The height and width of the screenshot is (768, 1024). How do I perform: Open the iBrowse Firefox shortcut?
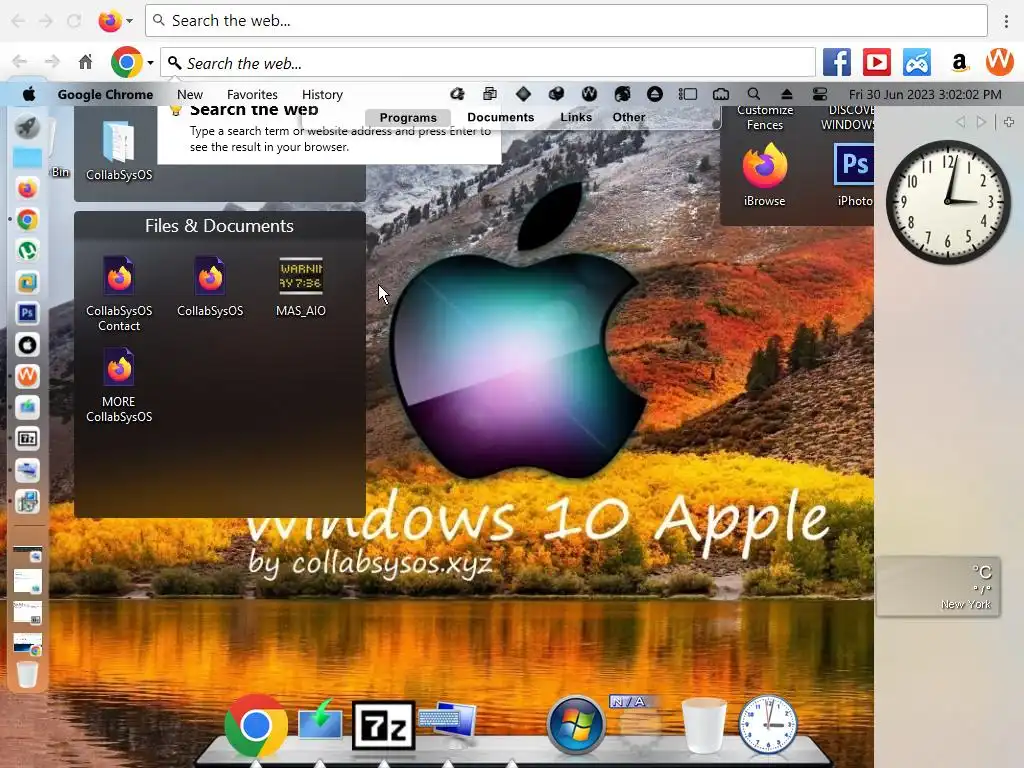tap(764, 174)
